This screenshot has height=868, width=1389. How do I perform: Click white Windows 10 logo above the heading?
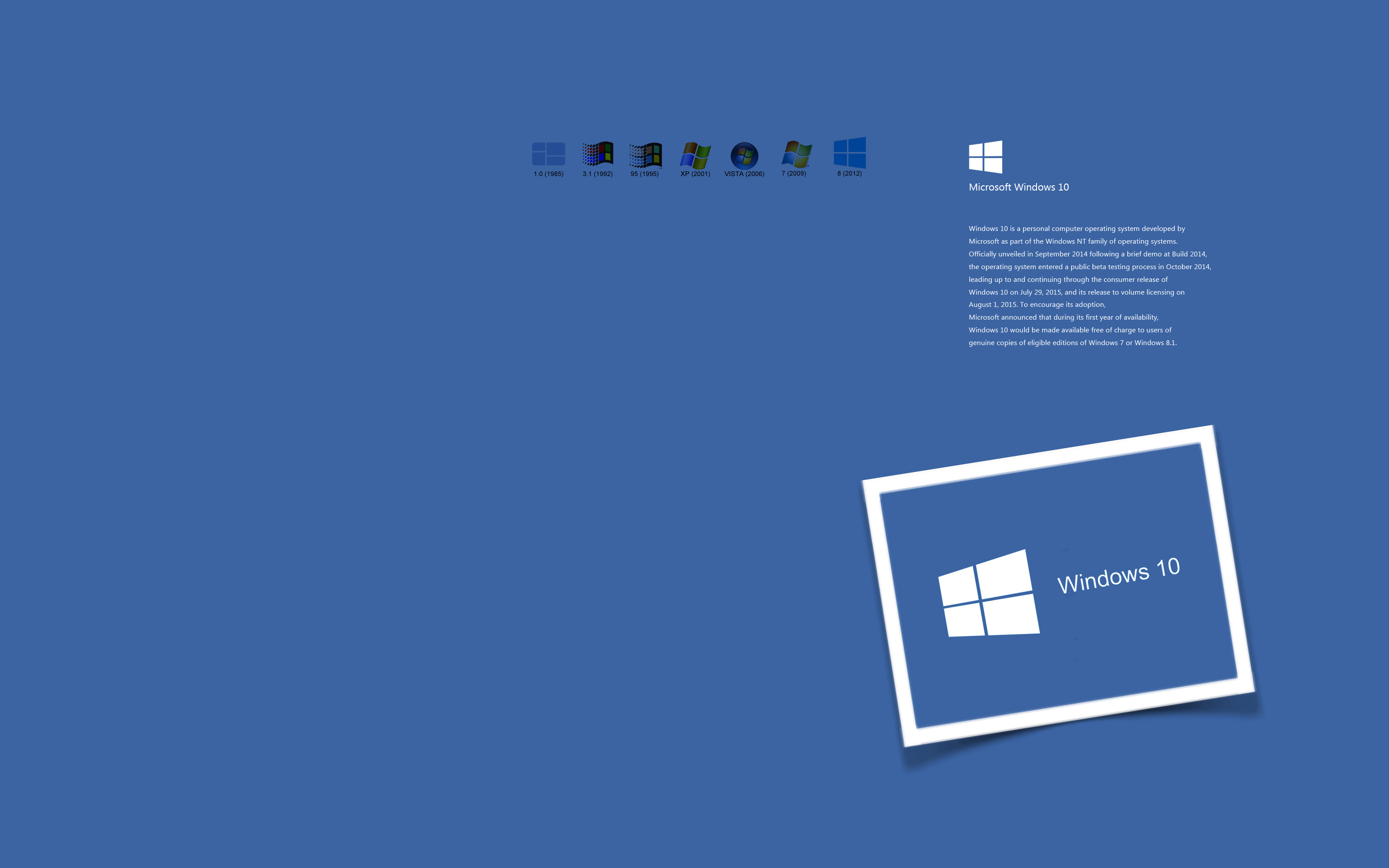(986, 157)
